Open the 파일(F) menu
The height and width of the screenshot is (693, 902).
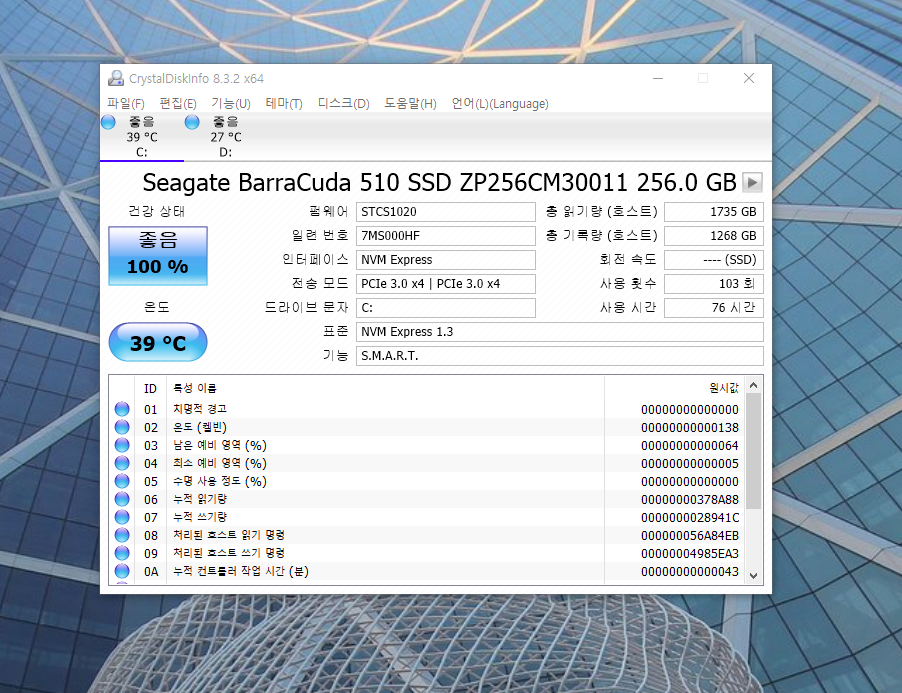126,104
